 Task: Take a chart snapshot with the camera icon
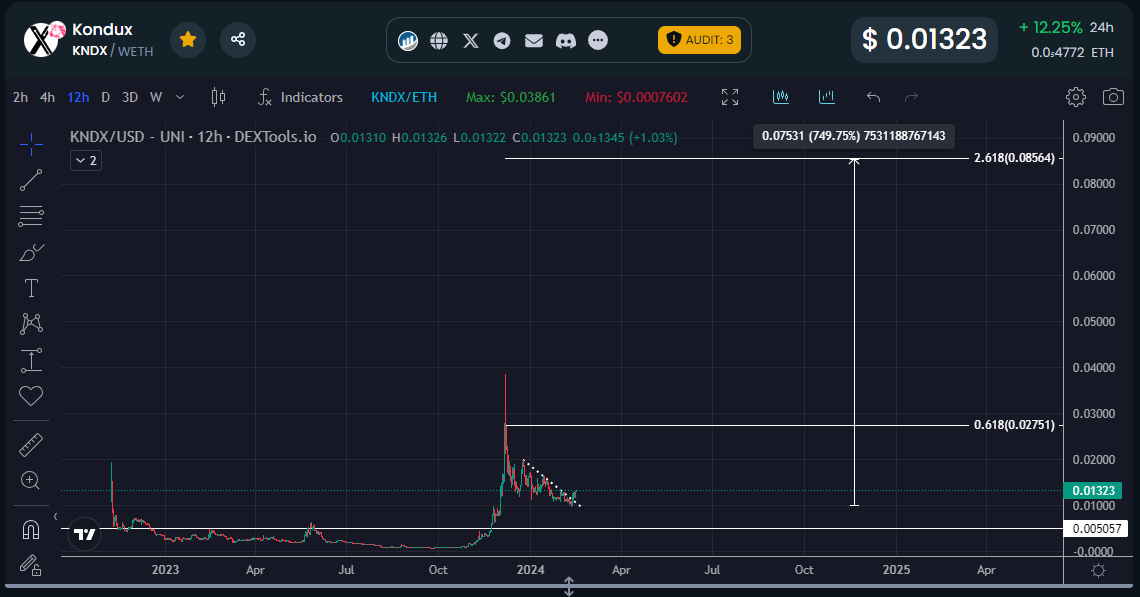pos(1113,97)
